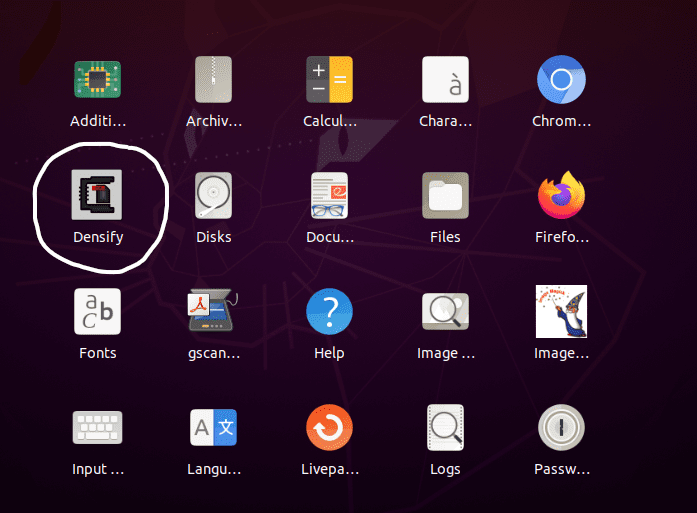Launch the Densify app icon
This screenshot has height=513, width=697.
click(97, 195)
